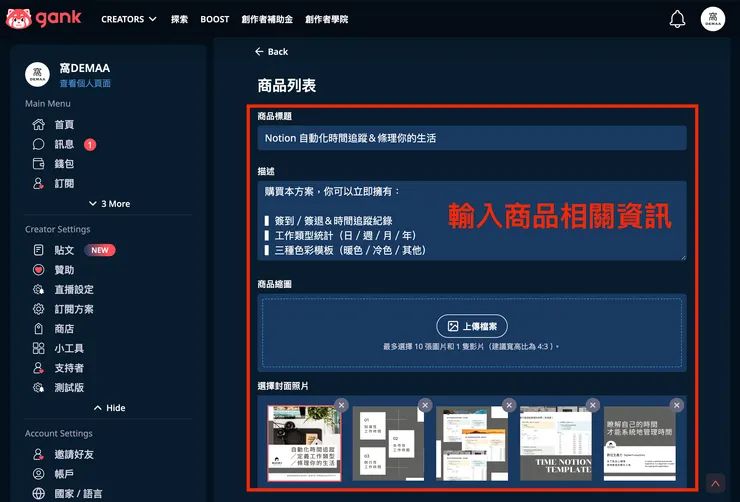Open 訂閱方案 in the sidebar
Screen dimensions: 740x502
coord(74,309)
